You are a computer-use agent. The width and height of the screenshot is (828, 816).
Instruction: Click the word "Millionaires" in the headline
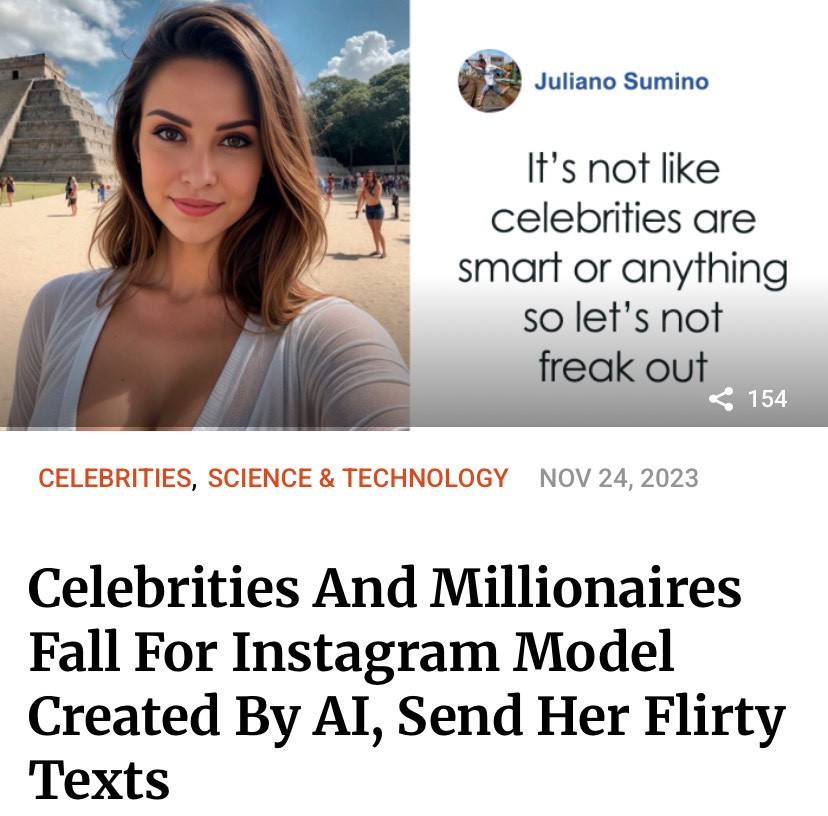pos(586,588)
